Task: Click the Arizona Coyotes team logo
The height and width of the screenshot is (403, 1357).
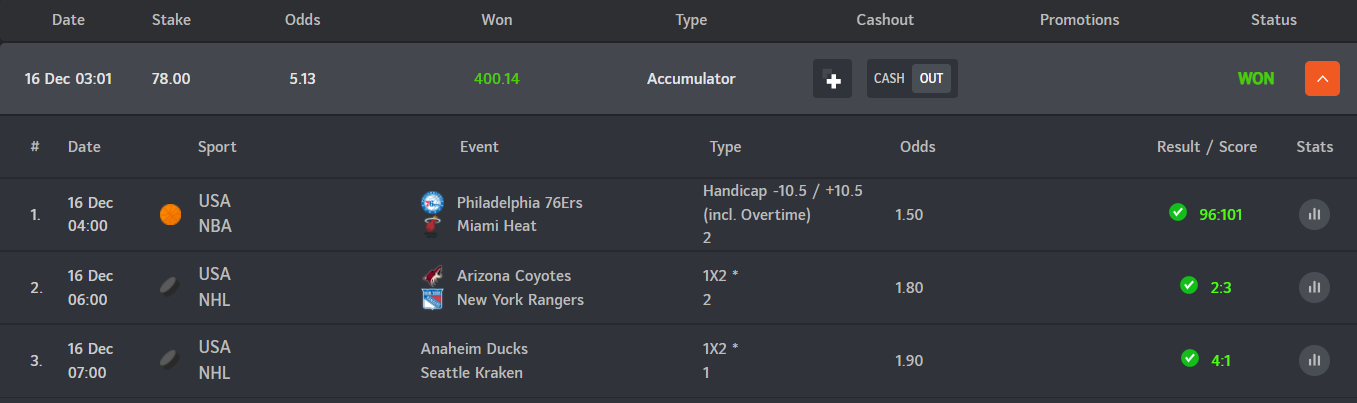Action: (x=432, y=276)
